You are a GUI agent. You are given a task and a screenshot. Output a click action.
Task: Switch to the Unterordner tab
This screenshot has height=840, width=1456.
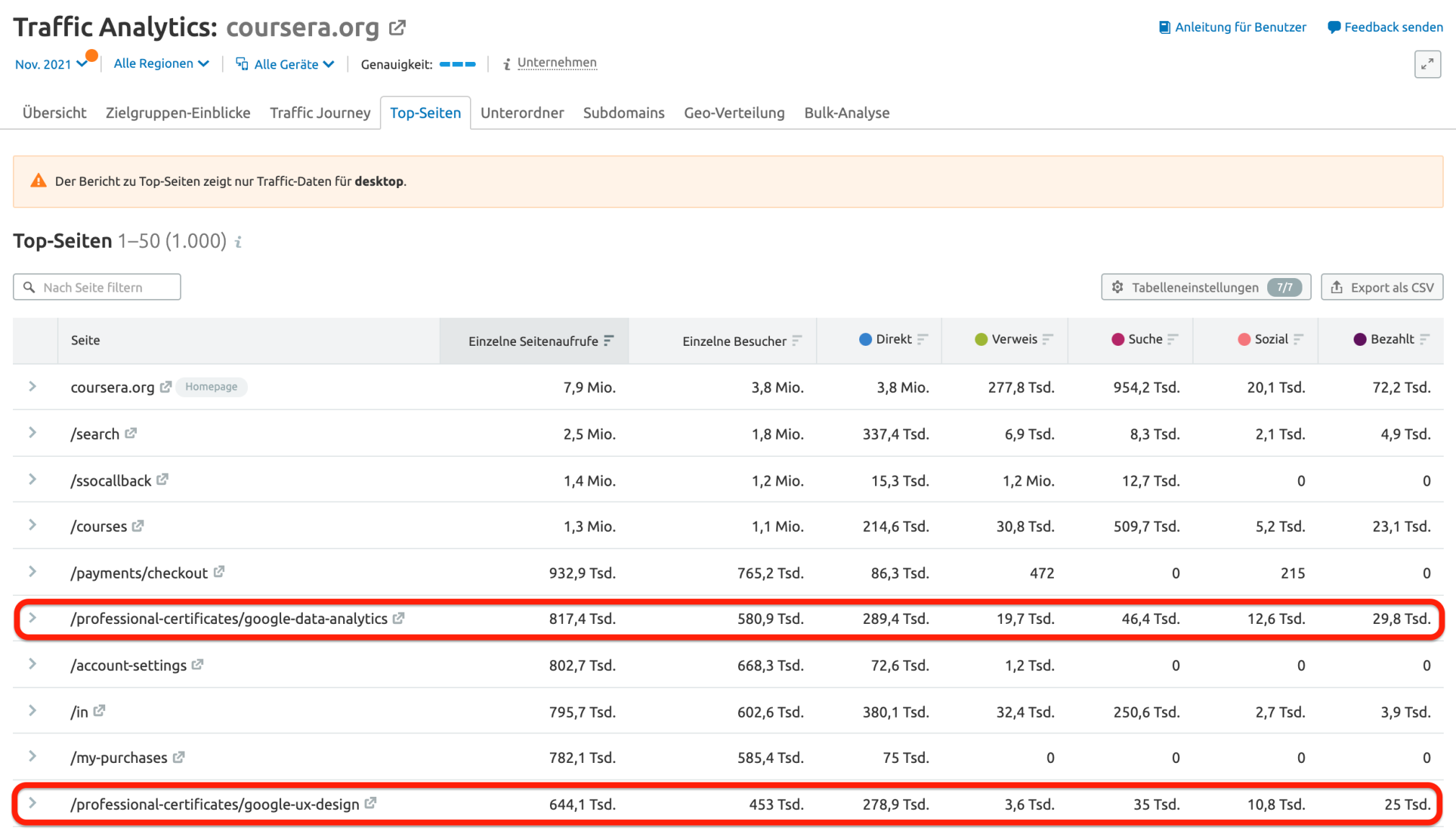coord(522,112)
